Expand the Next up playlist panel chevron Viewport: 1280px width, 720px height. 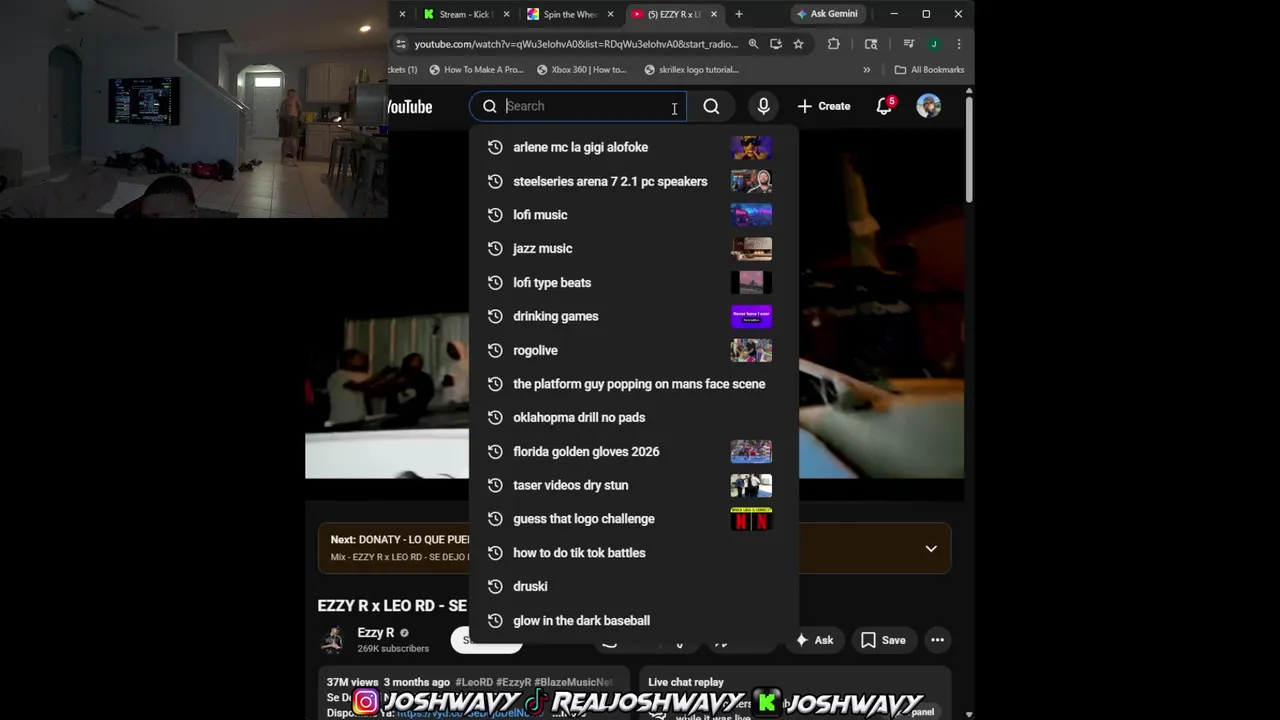coord(931,548)
